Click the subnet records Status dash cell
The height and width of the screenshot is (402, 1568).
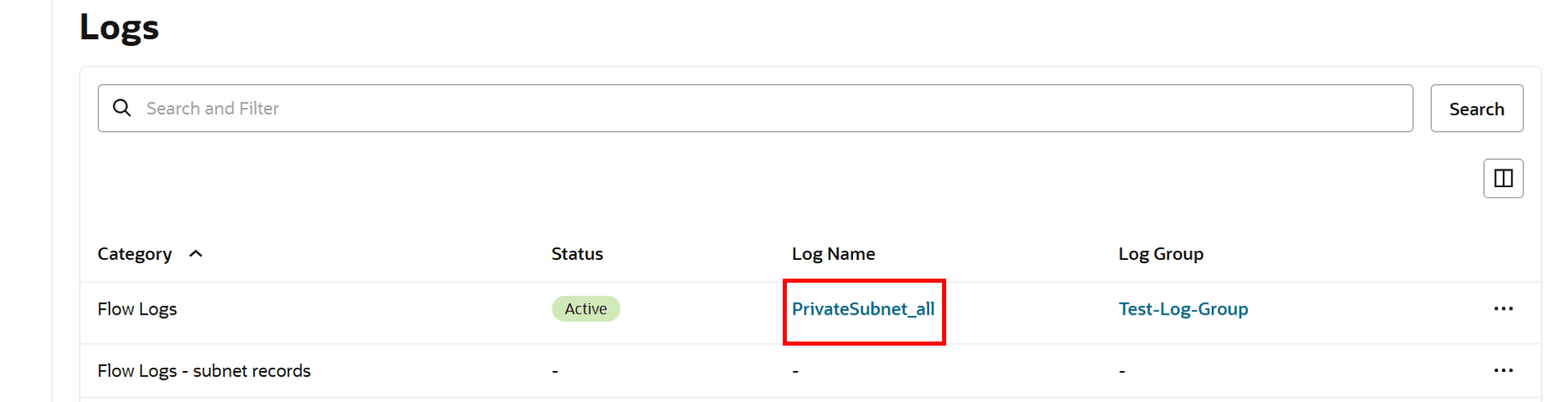(x=555, y=372)
